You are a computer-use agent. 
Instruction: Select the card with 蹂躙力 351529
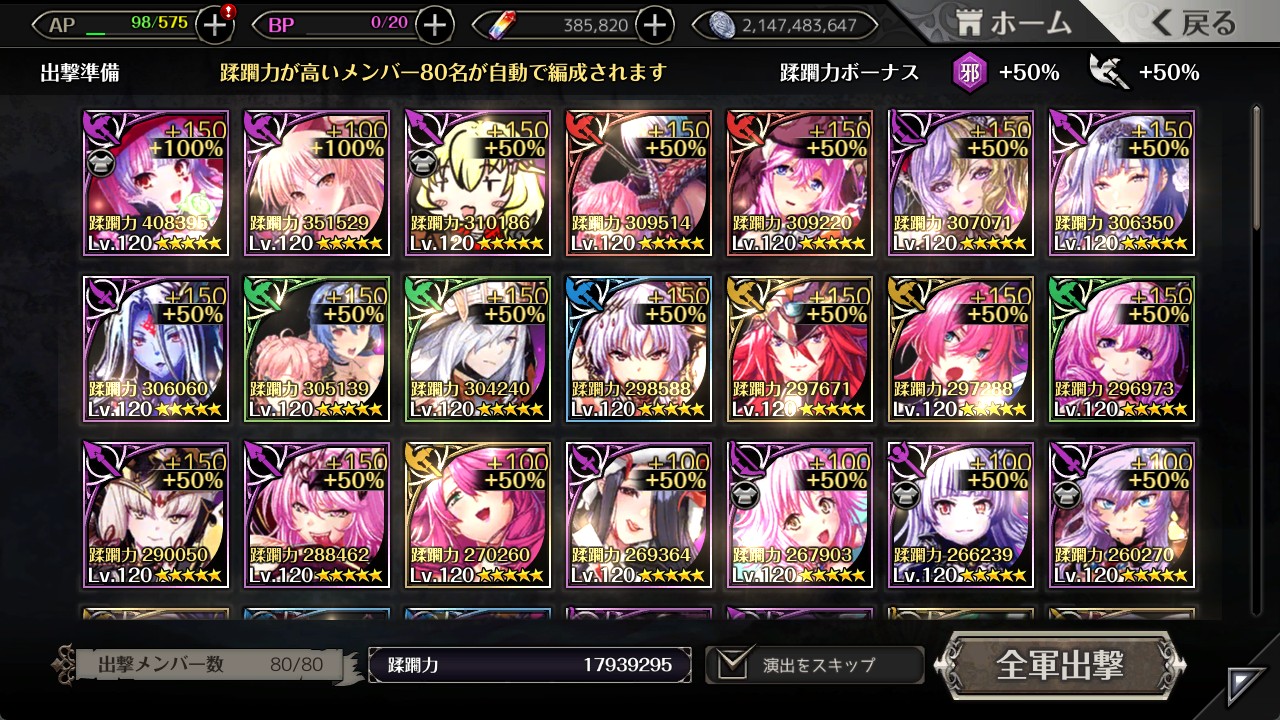point(316,183)
